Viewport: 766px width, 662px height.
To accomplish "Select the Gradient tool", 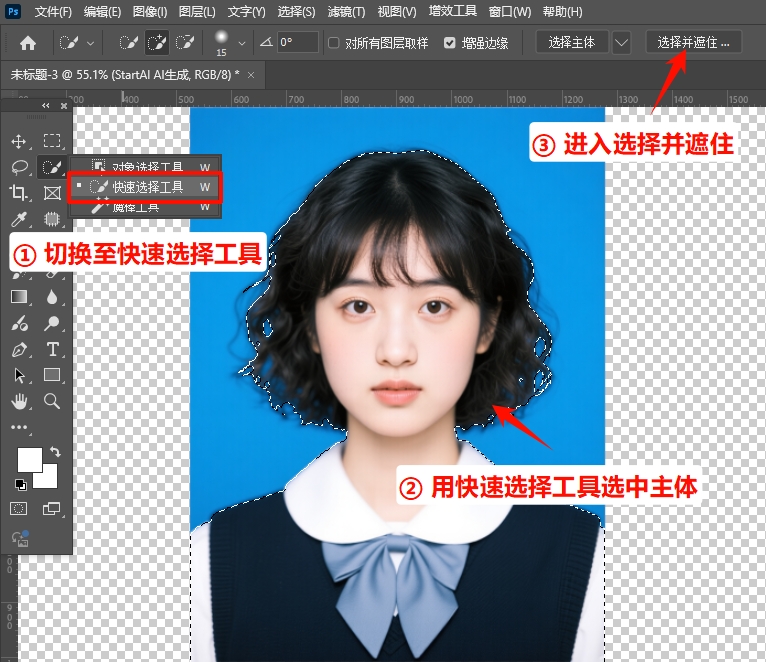I will click(x=19, y=297).
